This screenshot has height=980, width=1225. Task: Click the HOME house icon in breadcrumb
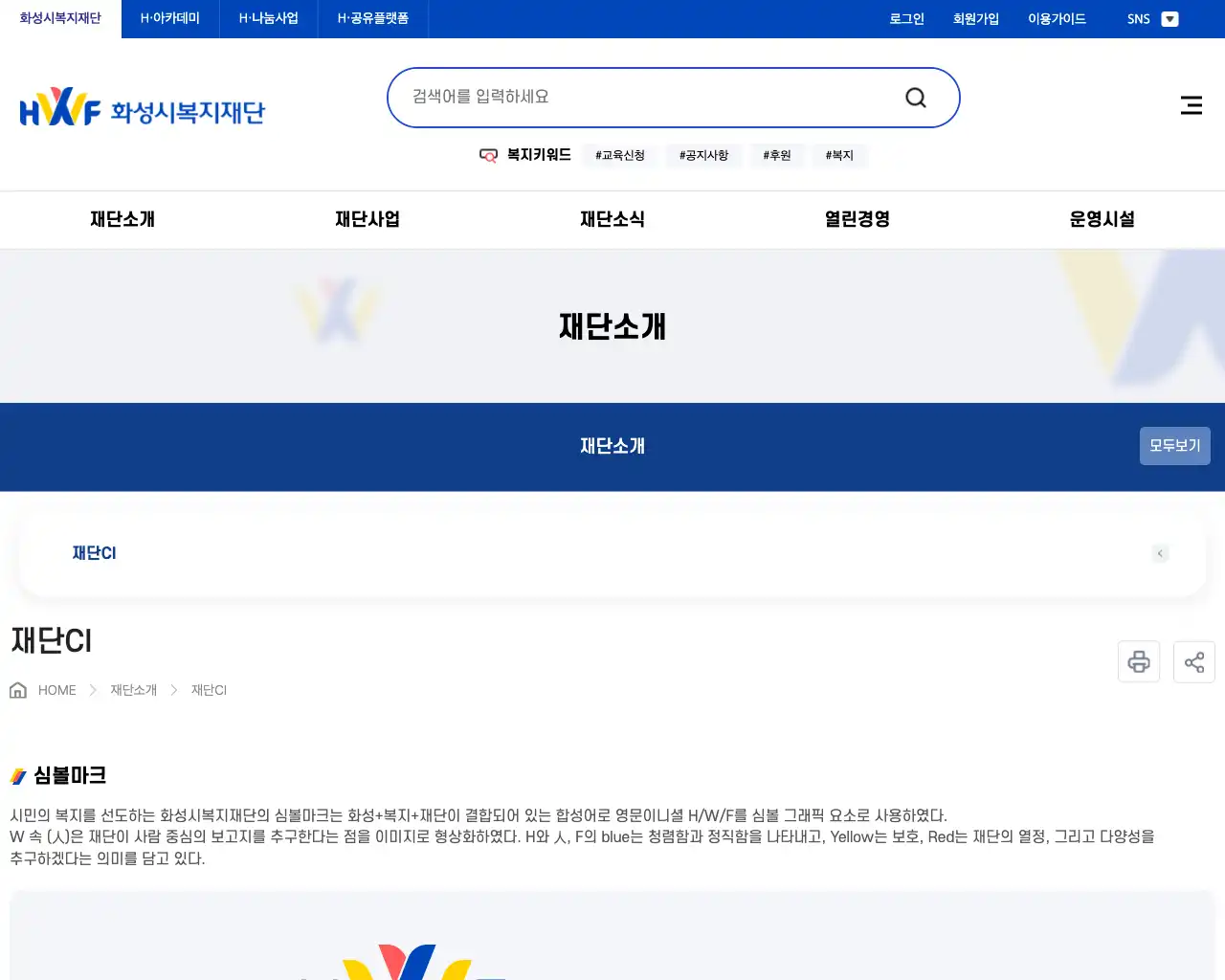17,689
